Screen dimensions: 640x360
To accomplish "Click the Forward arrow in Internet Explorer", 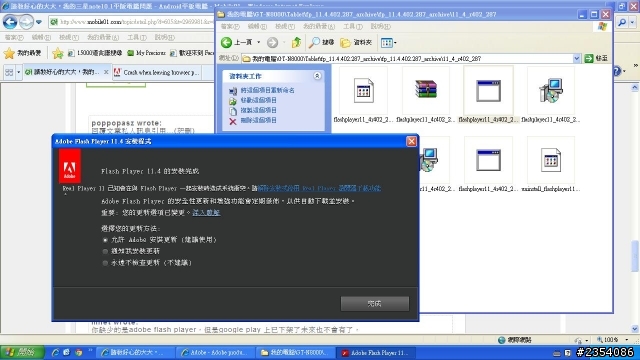I will click(27, 22).
